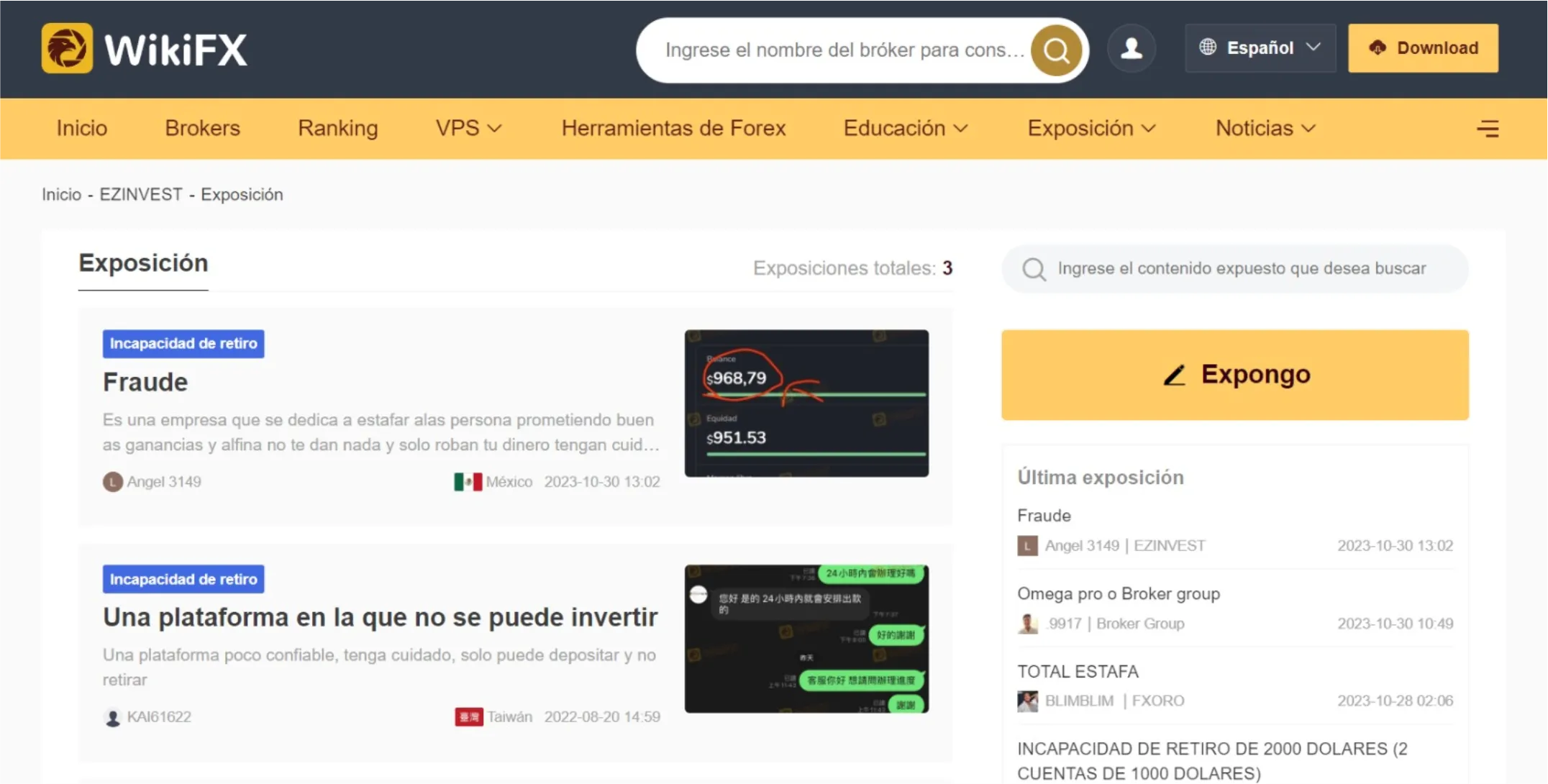Click the pencil icon on Expongo
The image size is (1548, 784).
click(x=1175, y=375)
